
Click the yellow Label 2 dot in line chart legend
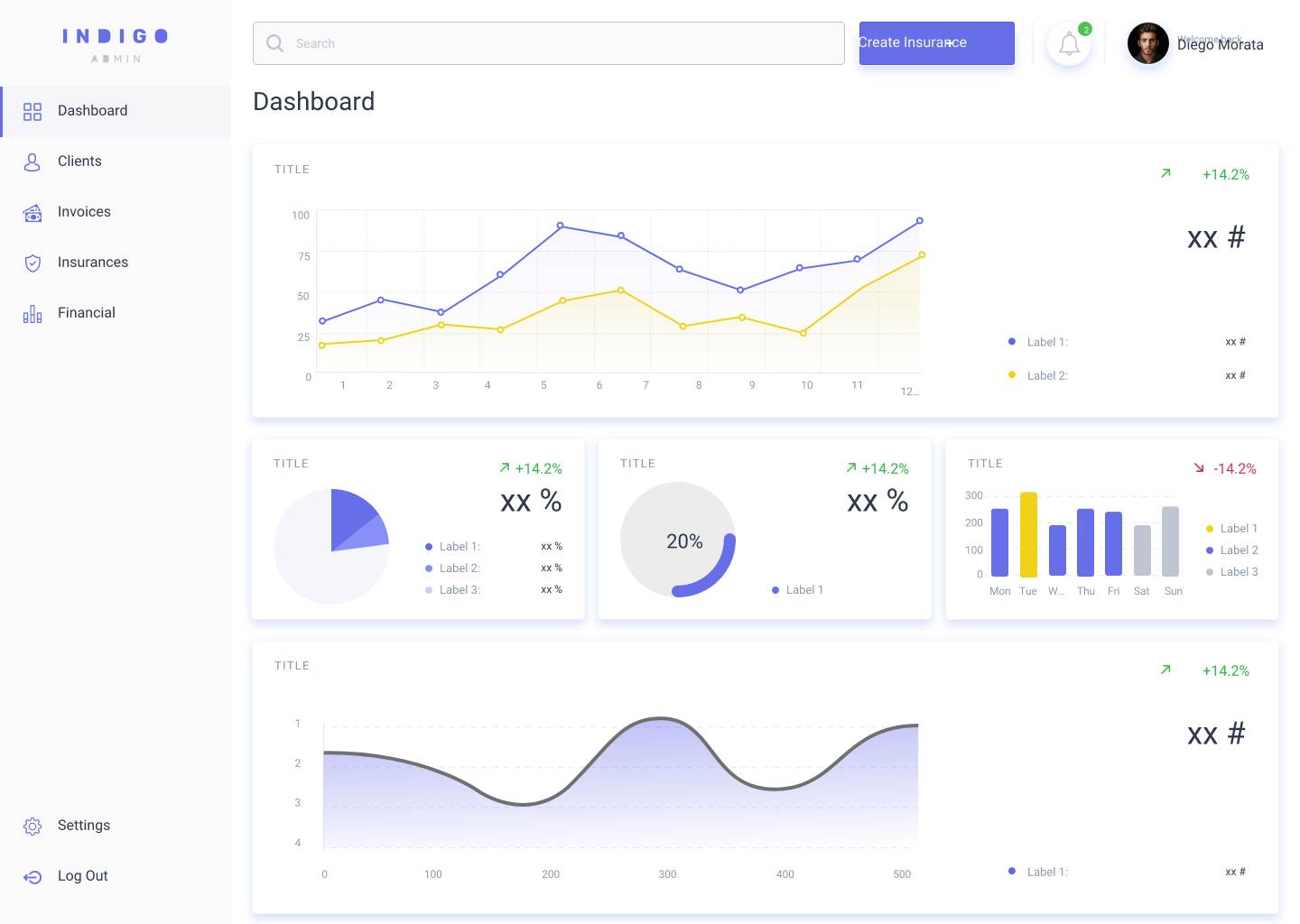1012,374
